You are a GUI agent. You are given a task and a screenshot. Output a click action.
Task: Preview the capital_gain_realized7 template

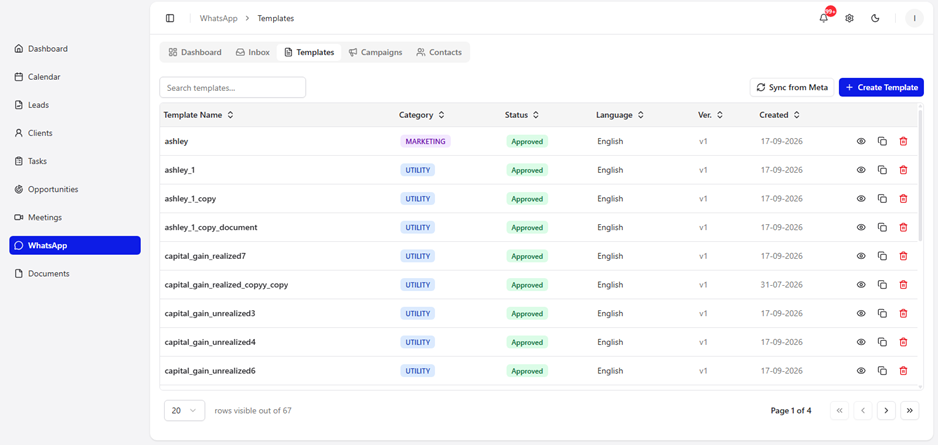[861, 256]
